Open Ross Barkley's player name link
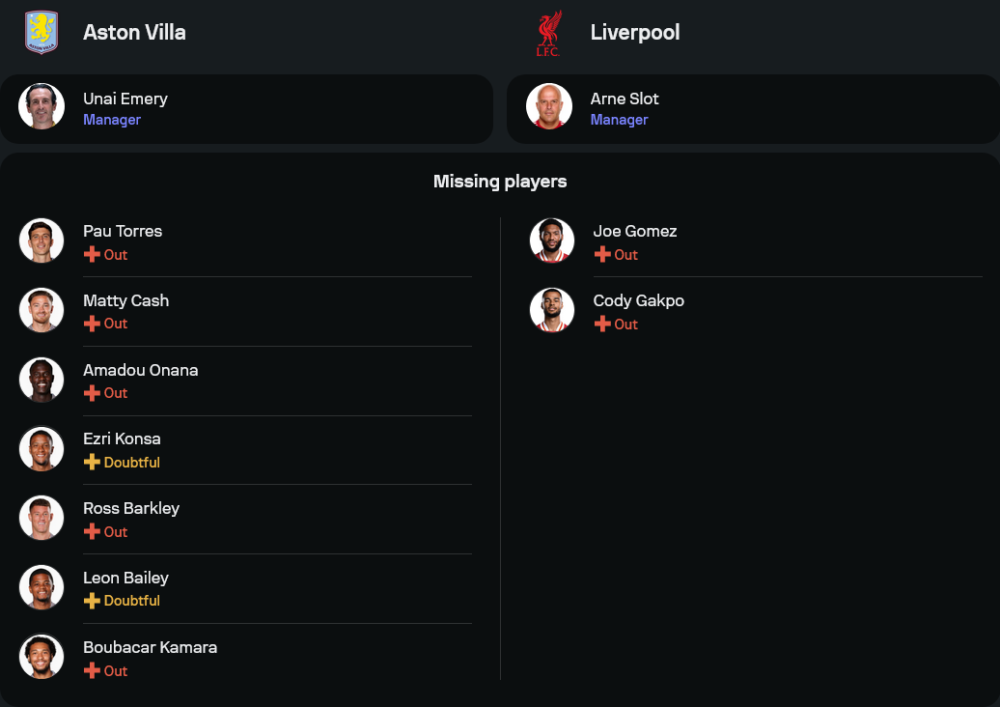 tap(131, 508)
